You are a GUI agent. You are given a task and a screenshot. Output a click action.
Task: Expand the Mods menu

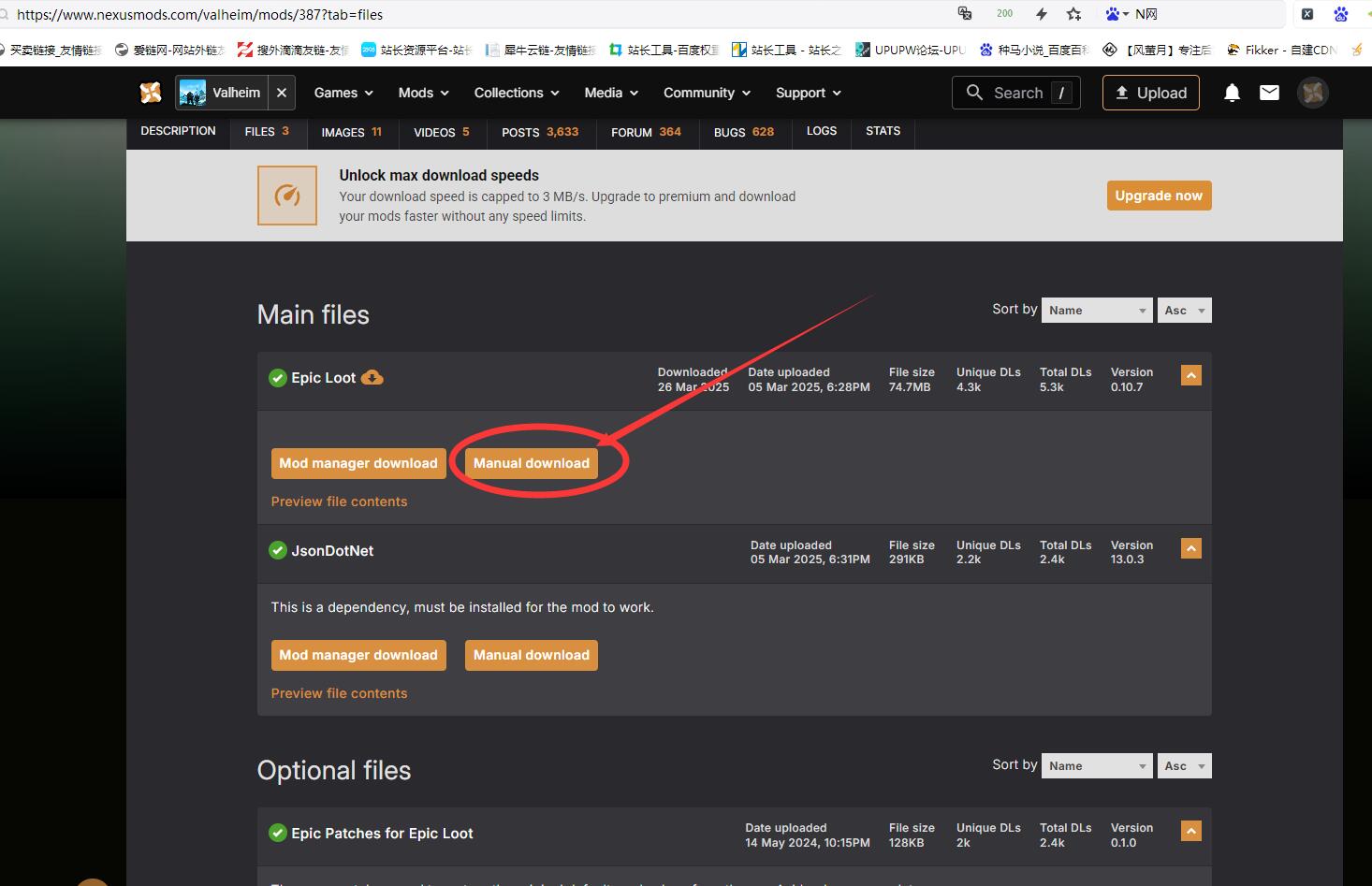tap(424, 93)
